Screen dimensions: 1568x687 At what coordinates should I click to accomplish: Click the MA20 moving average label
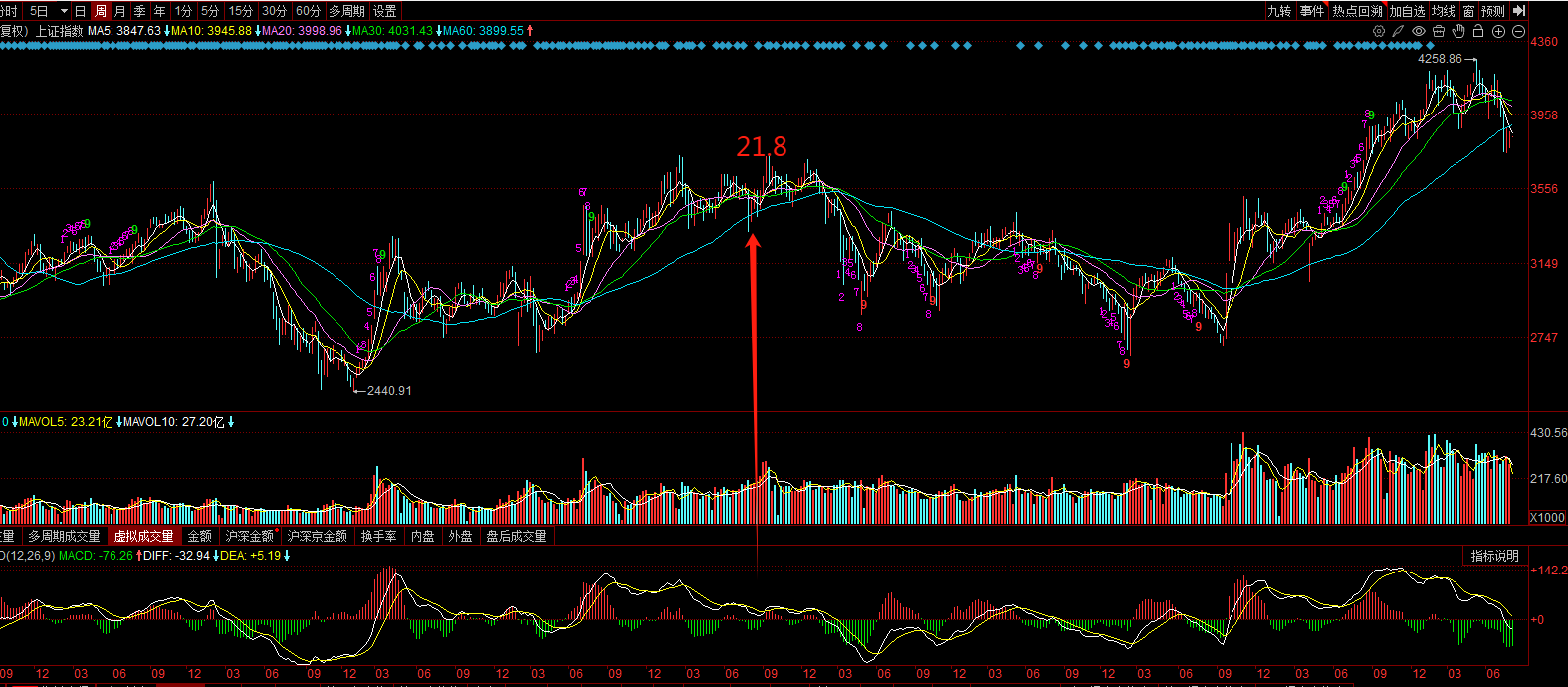pyautogui.click(x=303, y=31)
